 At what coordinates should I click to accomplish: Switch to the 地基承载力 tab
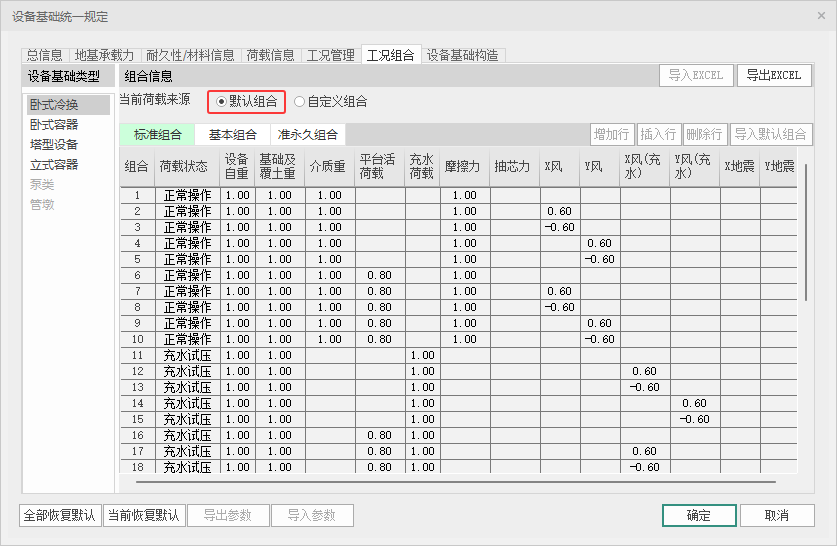(x=104, y=55)
